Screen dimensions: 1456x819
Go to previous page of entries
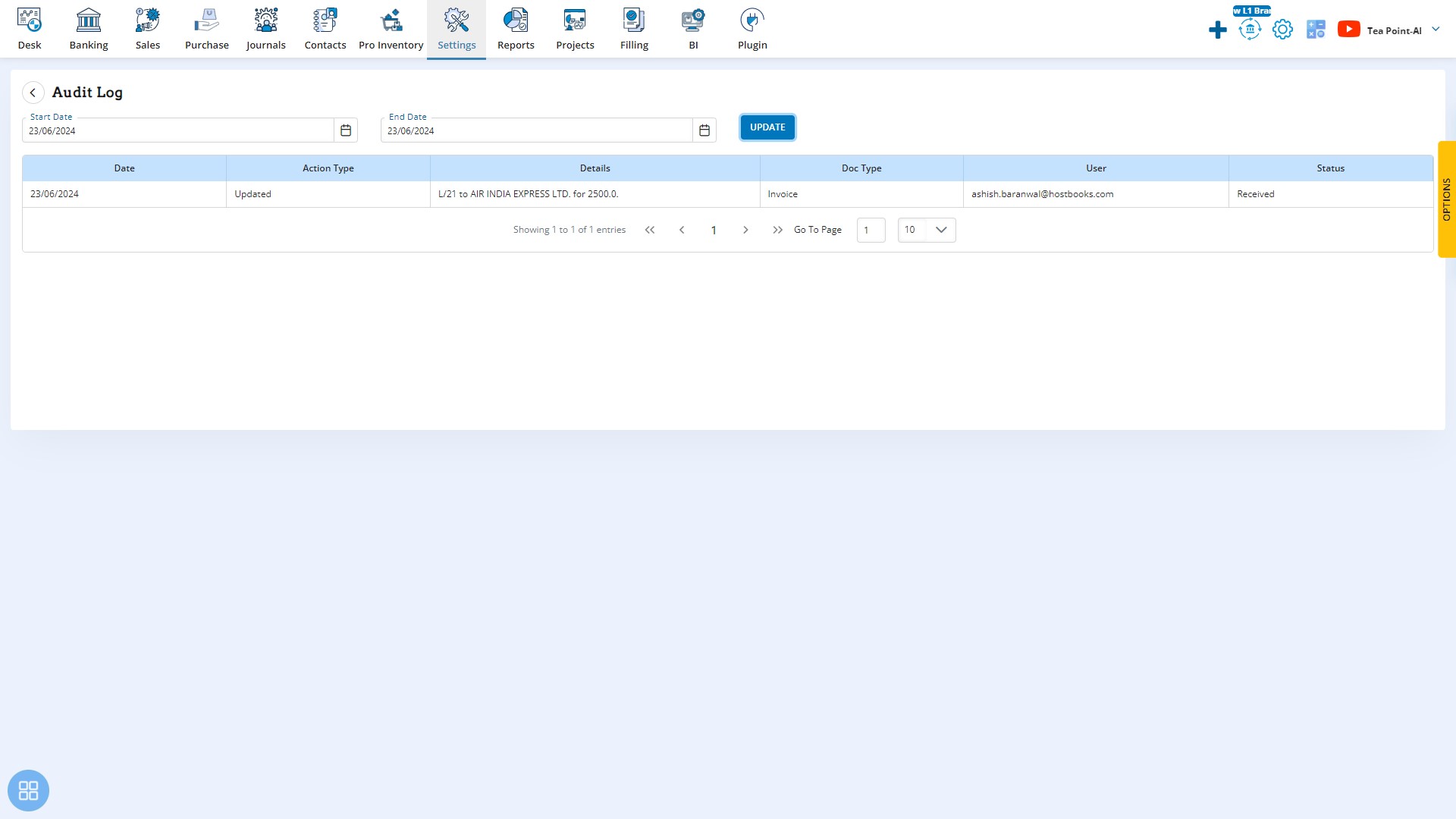pyautogui.click(x=682, y=230)
